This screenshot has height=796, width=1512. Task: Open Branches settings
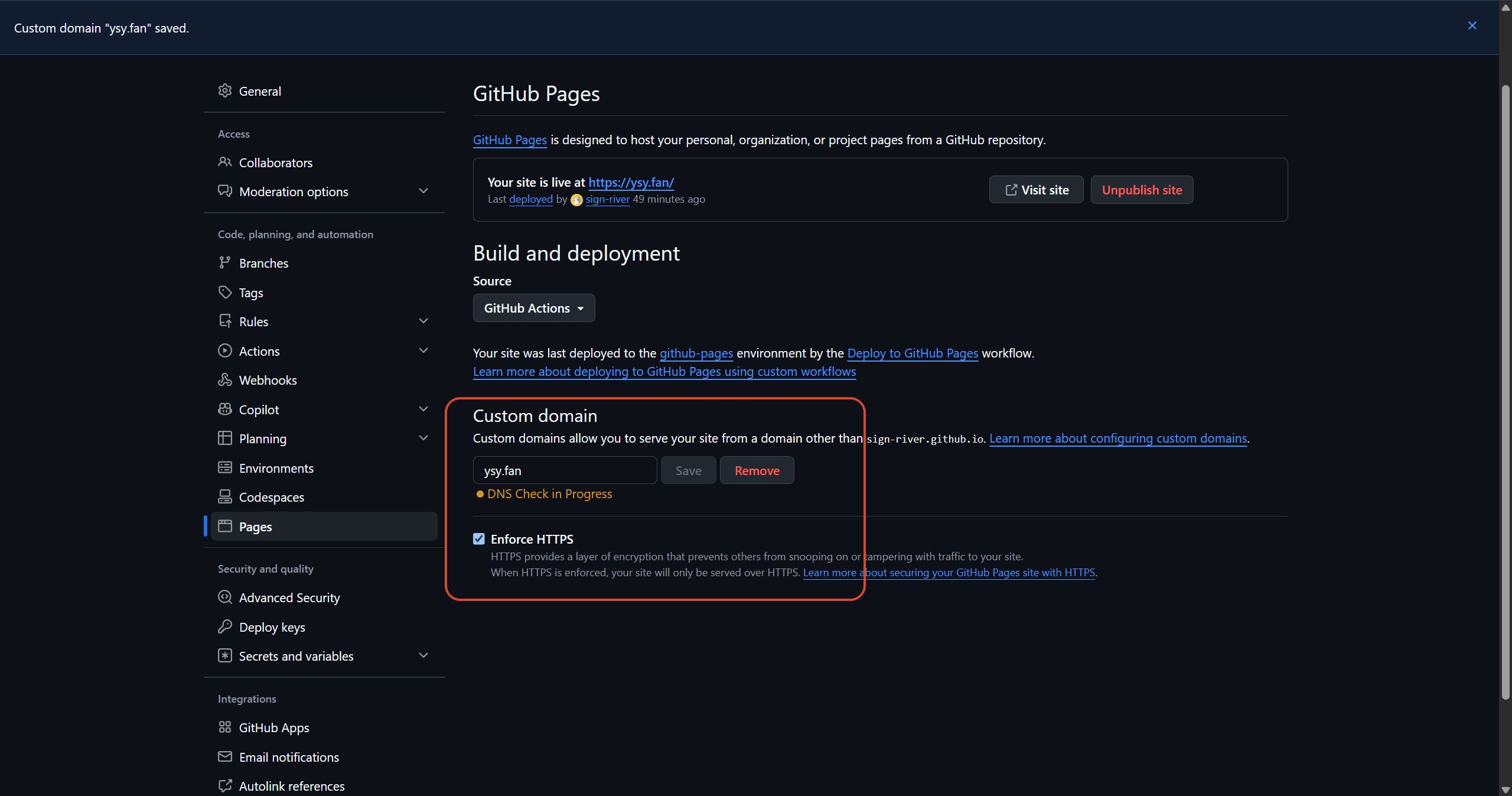pos(324,263)
